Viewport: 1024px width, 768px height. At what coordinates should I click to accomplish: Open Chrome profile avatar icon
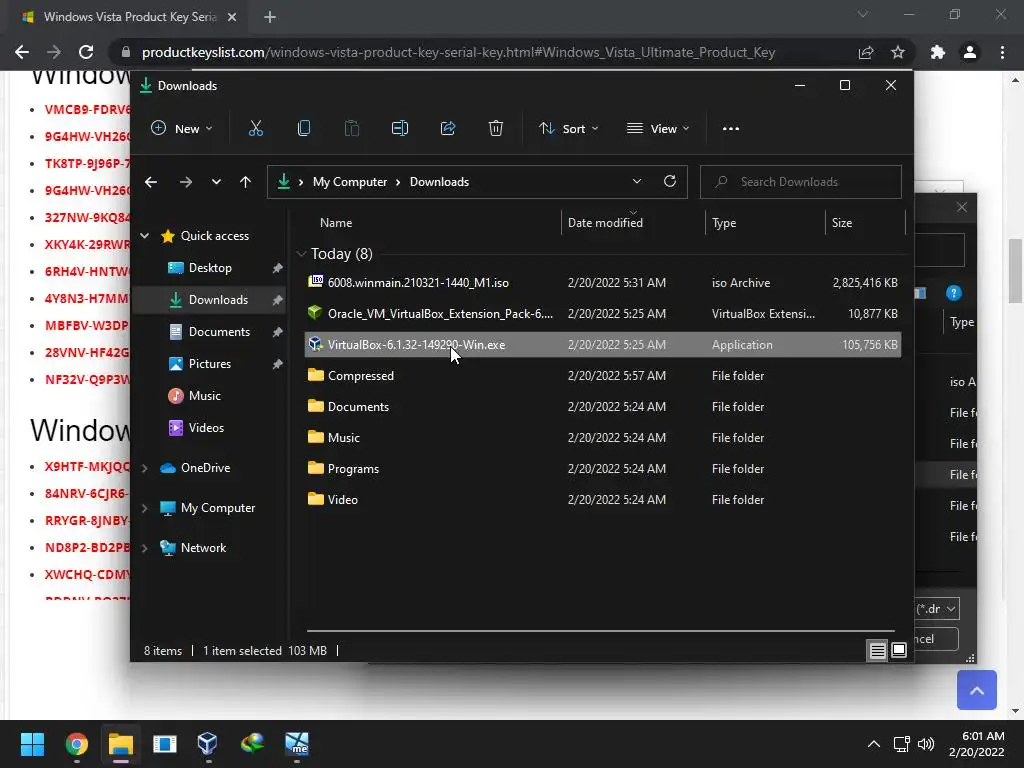(x=970, y=52)
